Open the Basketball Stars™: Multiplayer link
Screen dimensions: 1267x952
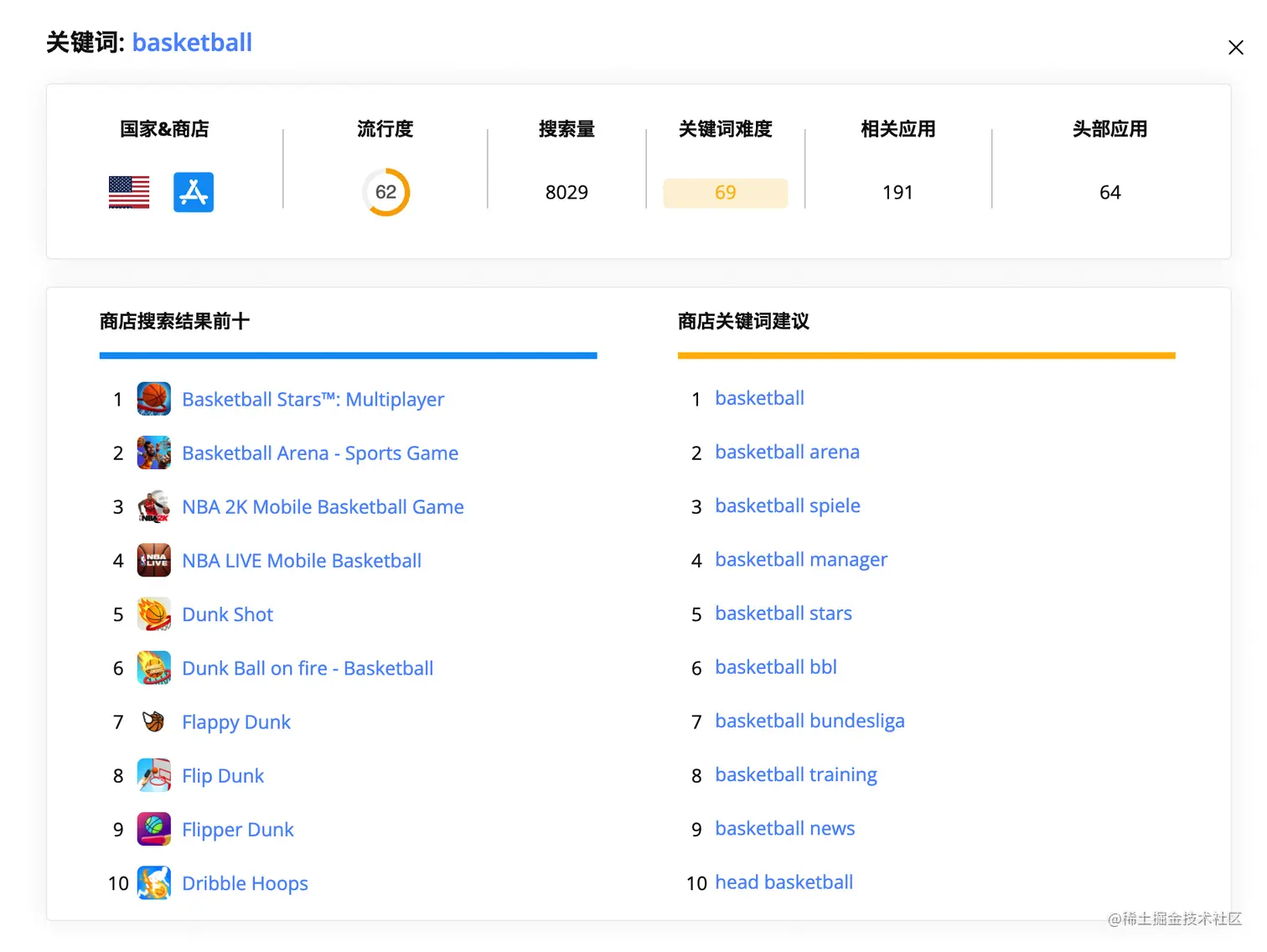313,399
